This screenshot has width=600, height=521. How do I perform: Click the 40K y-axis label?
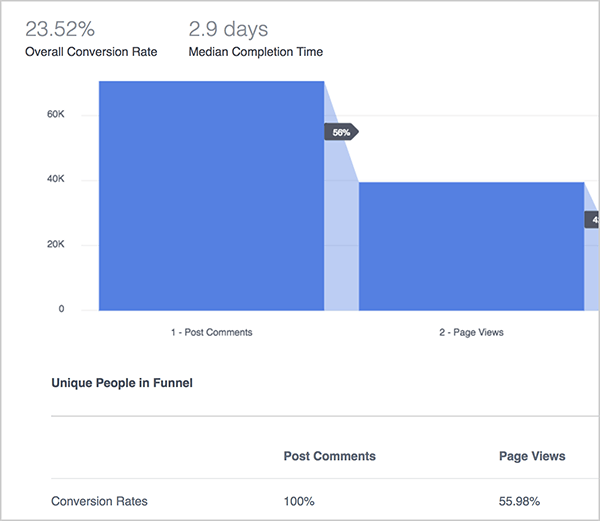55,180
